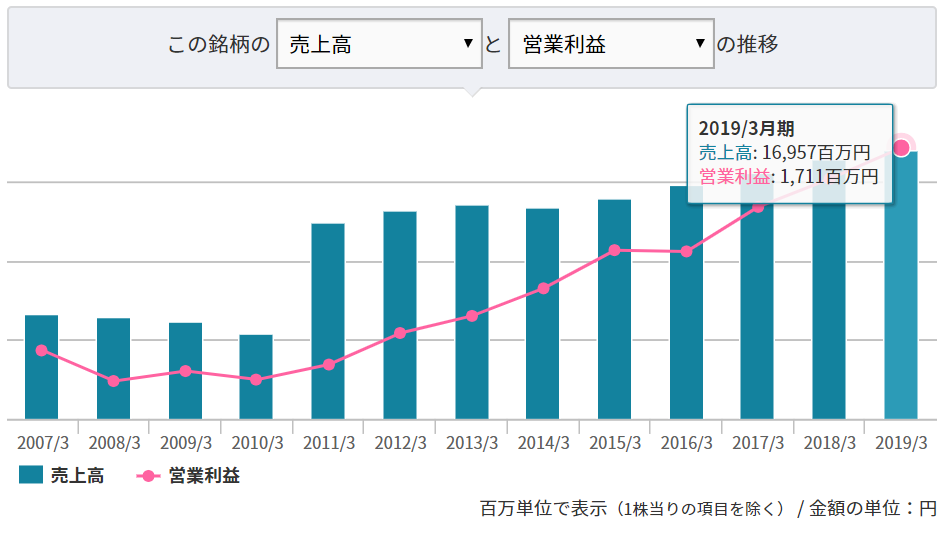Click the teal 売上高 legend swatch

point(31,476)
